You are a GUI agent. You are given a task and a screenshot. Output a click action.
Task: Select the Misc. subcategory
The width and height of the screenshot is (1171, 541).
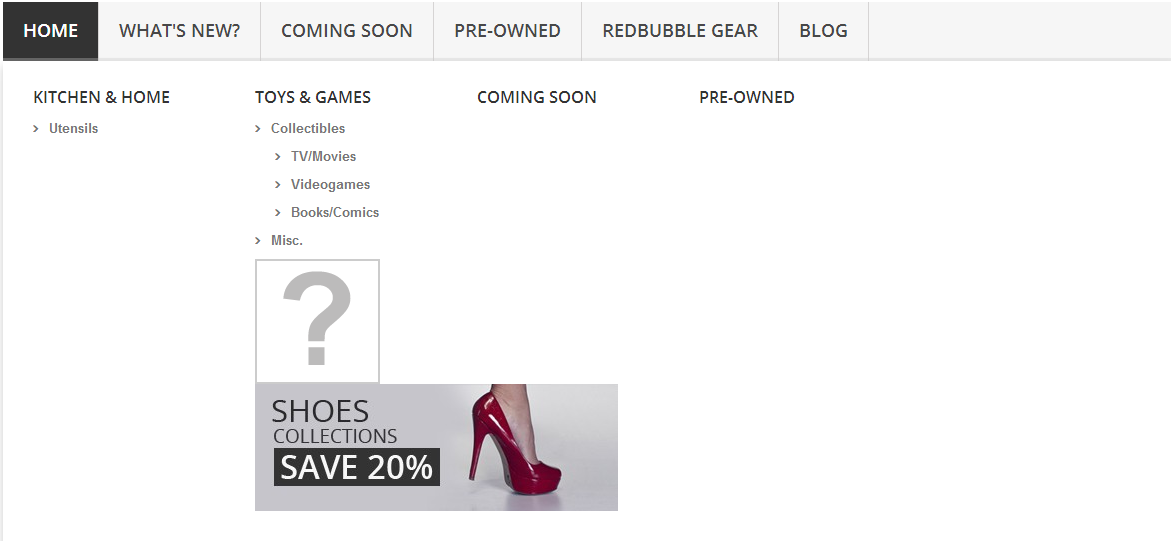pyautogui.click(x=287, y=241)
